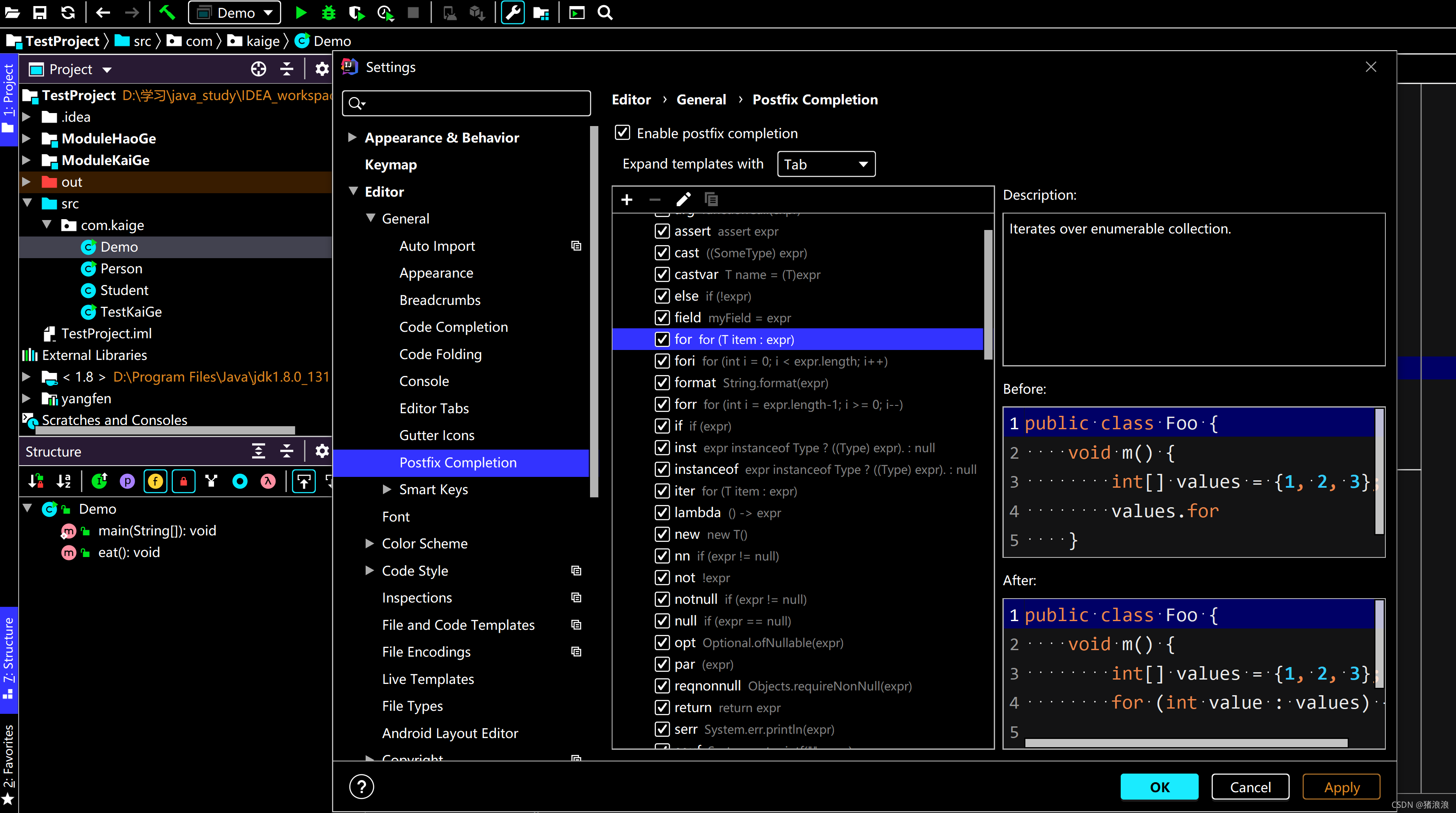
Task: Click the Build project hammer icon
Action: [167, 13]
